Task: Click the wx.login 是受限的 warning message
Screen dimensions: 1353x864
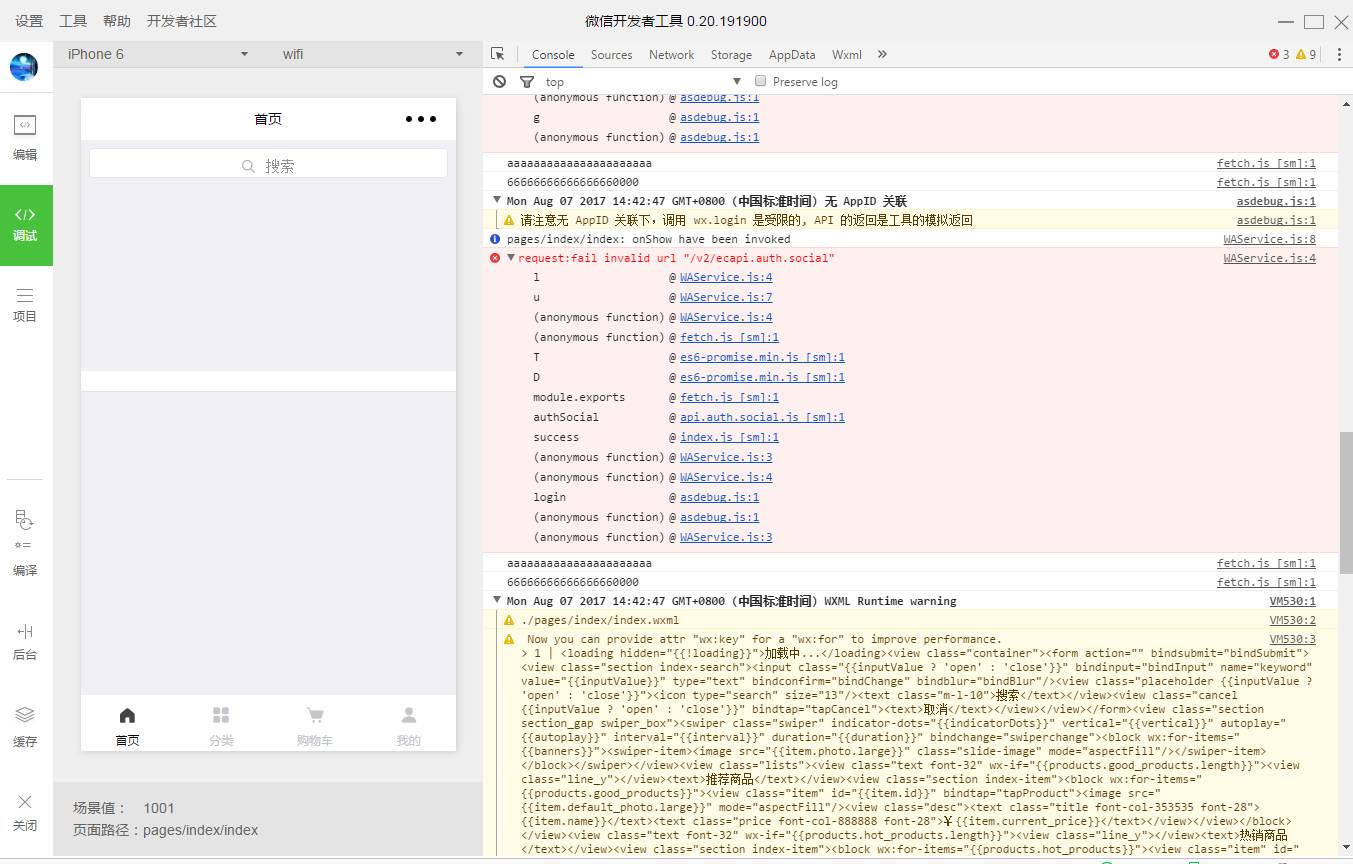Action: click(x=746, y=220)
